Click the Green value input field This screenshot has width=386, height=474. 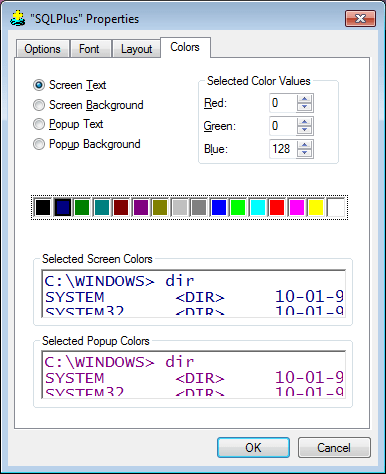tap(283, 126)
